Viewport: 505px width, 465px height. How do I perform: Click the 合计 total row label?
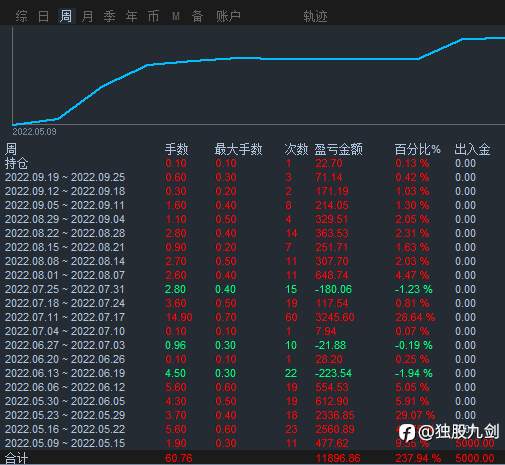point(16,458)
